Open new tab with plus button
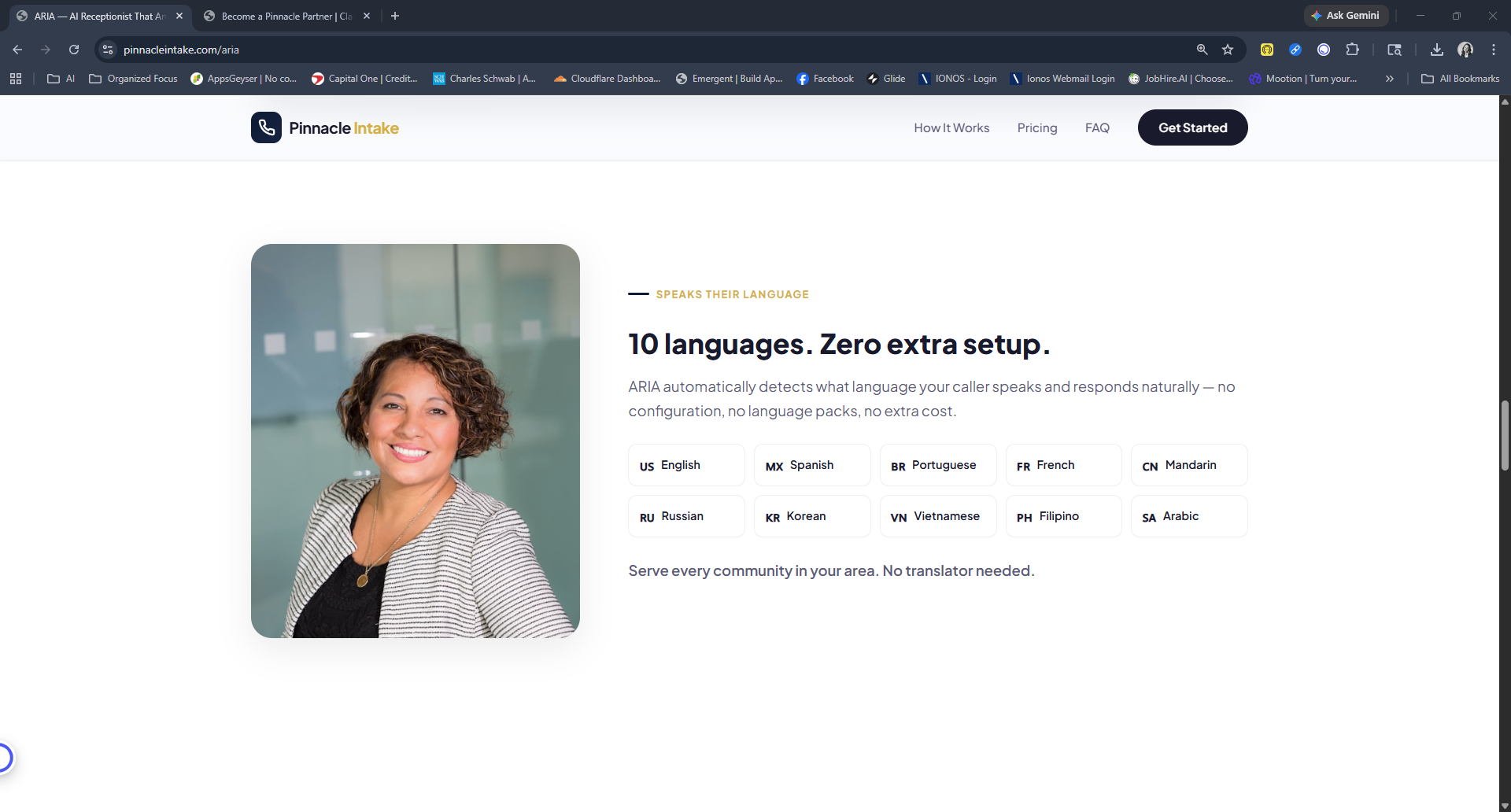This screenshot has width=1511, height=812. point(395,16)
